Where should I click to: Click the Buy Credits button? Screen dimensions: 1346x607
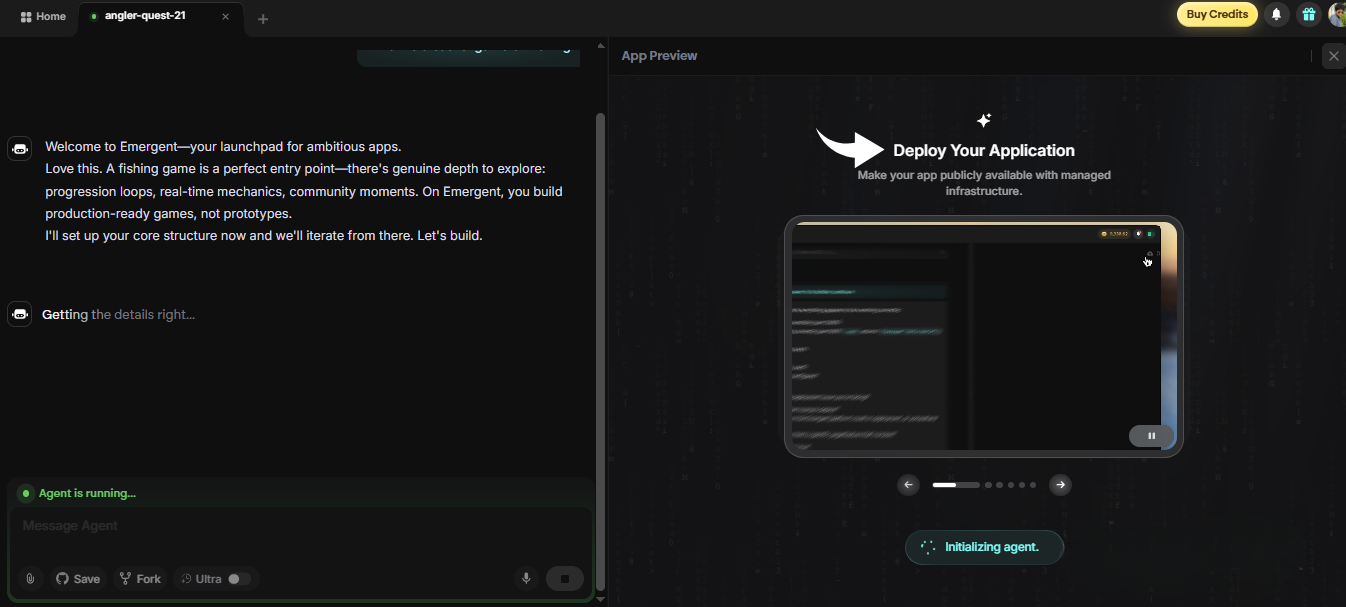click(1217, 14)
